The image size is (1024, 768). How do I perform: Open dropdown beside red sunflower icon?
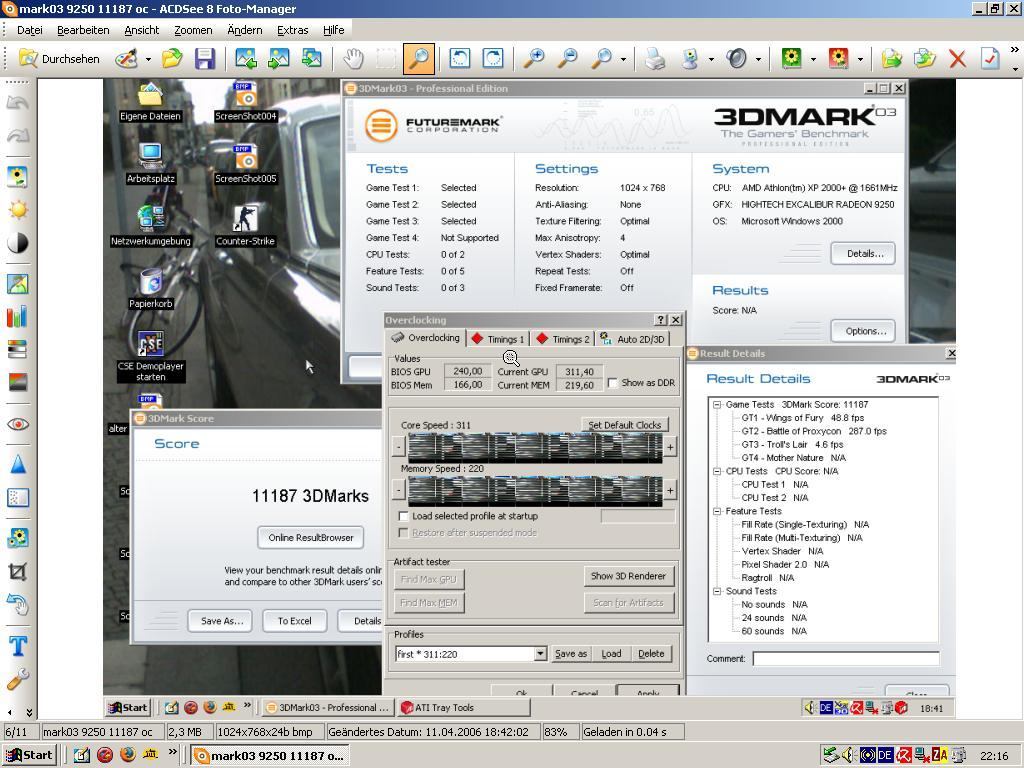pyautogui.click(x=860, y=59)
